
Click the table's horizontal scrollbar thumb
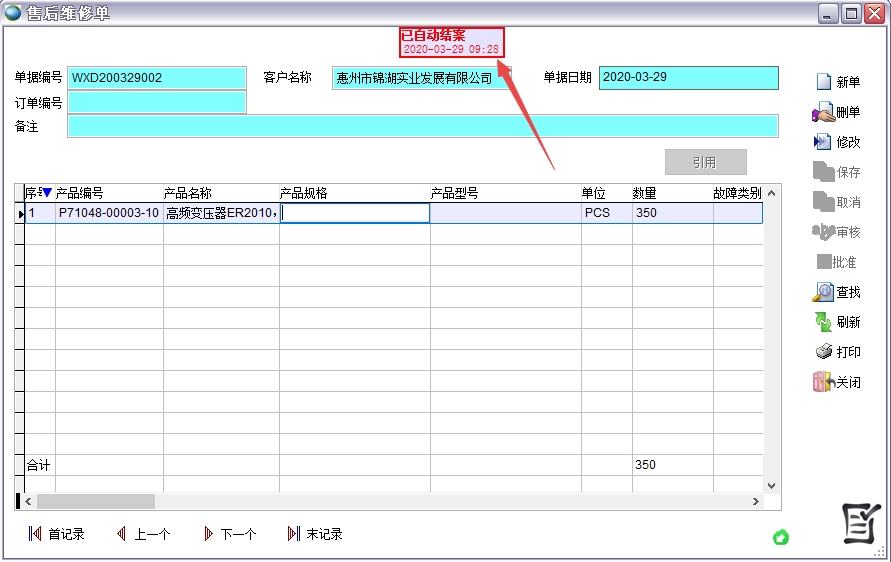click(x=96, y=501)
